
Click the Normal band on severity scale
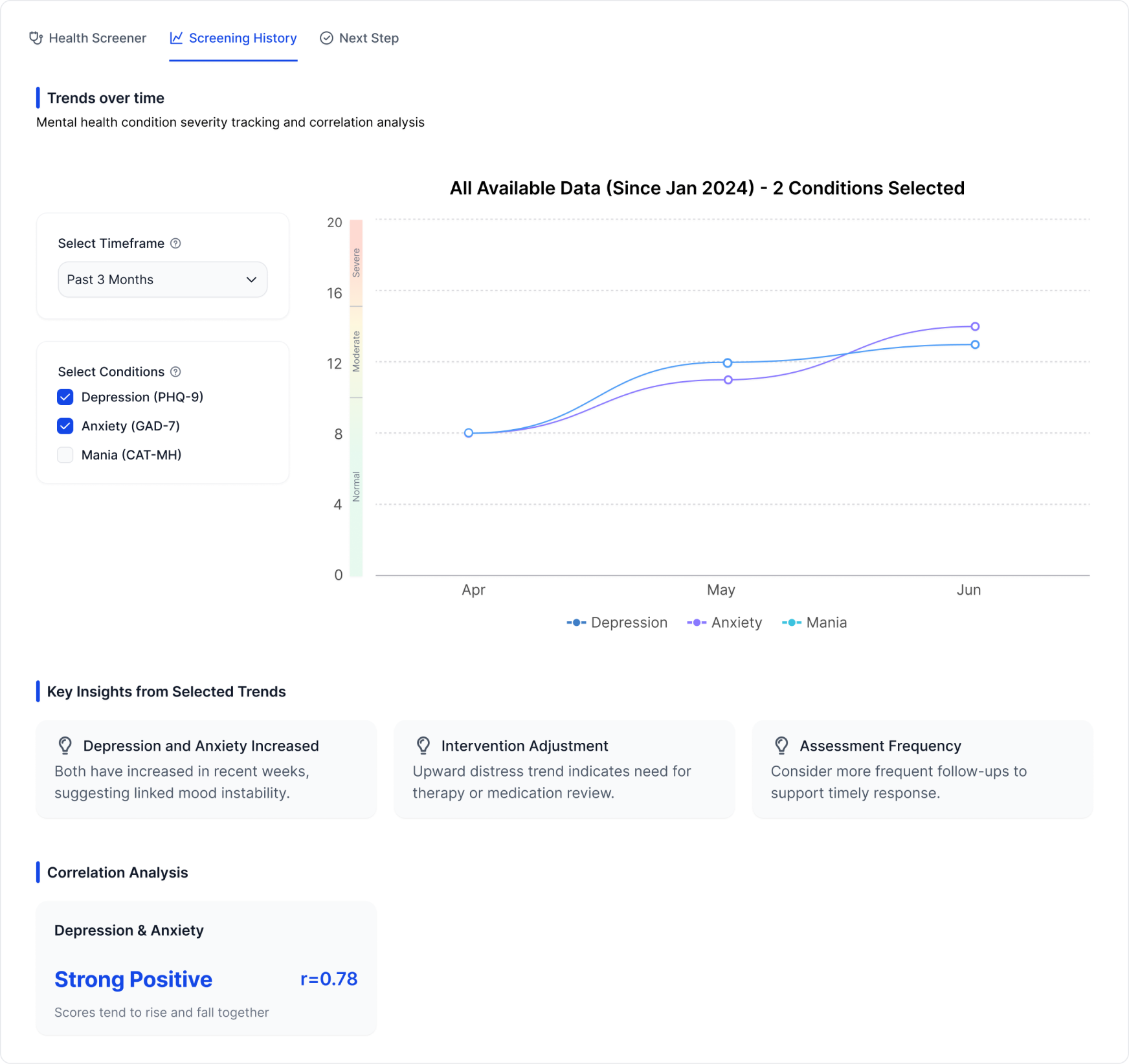[x=356, y=487]
